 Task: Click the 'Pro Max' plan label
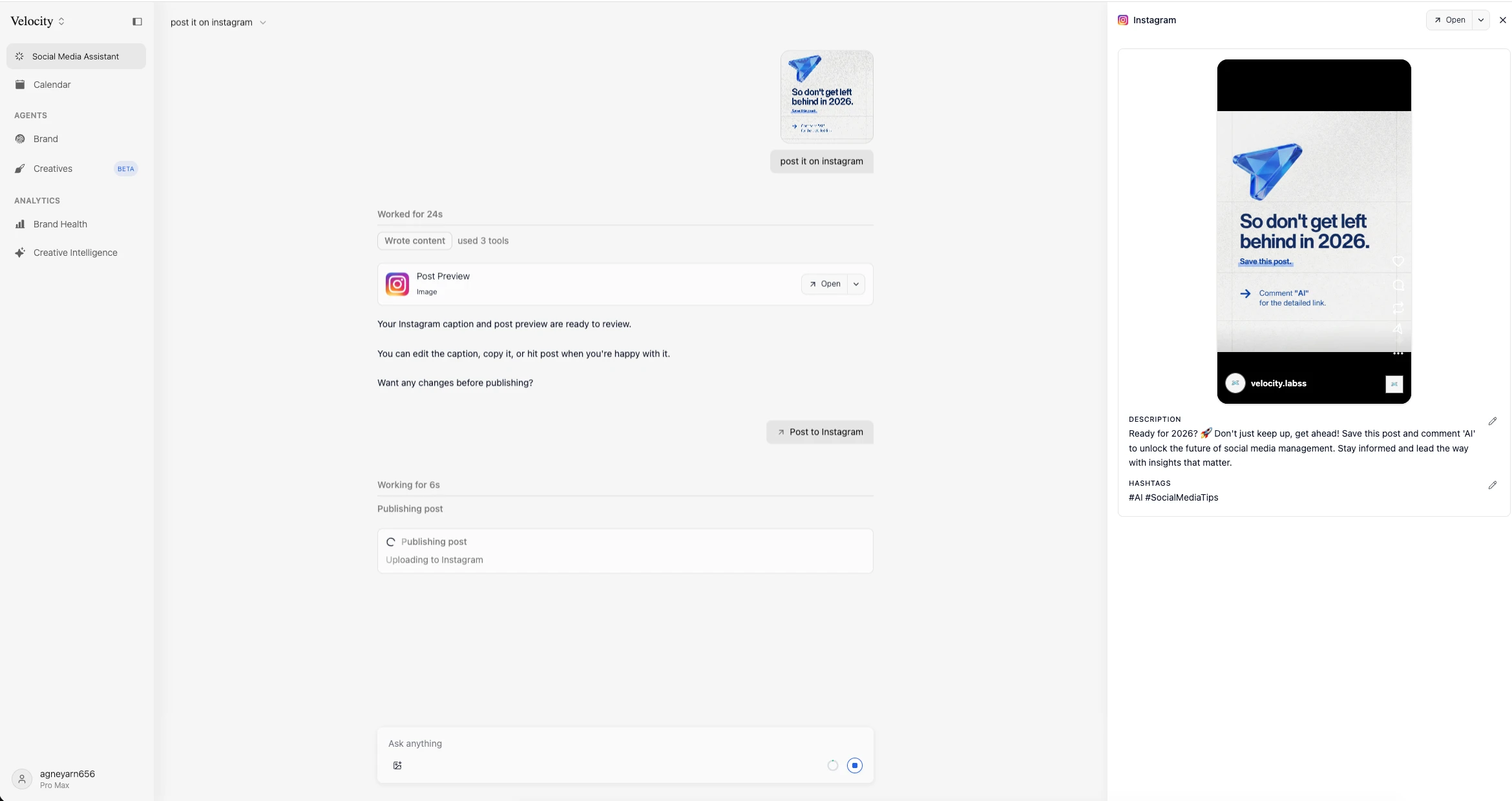pos(54,785)
